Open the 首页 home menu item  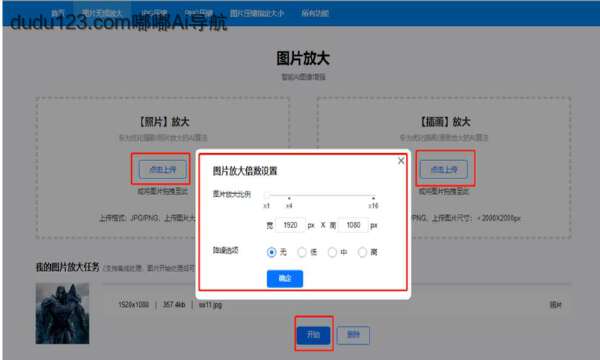[58, 13]
